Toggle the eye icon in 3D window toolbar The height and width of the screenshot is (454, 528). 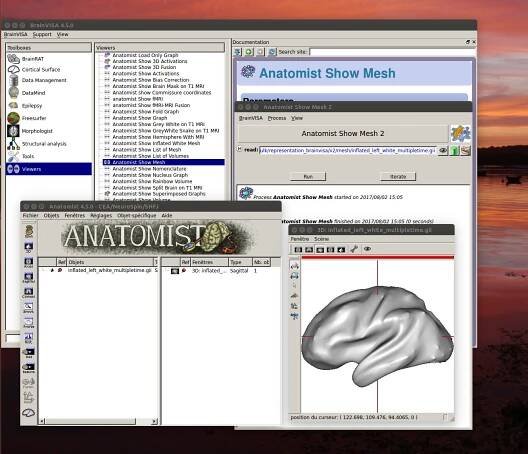pyautogui.click(x=367, y=249)
